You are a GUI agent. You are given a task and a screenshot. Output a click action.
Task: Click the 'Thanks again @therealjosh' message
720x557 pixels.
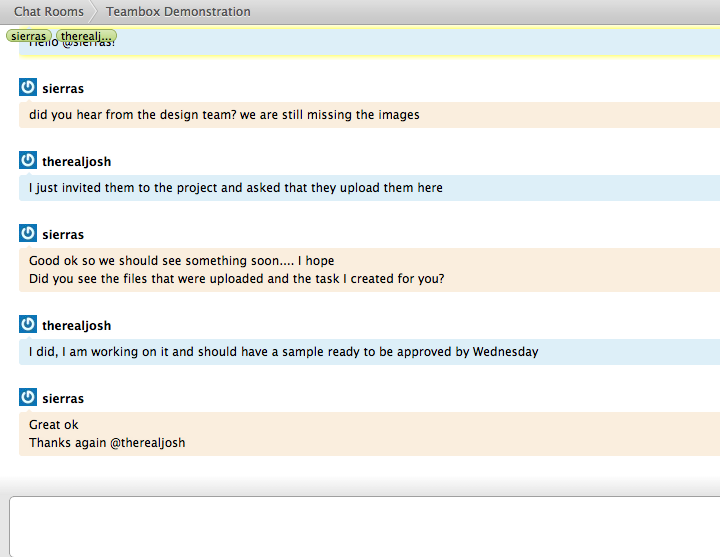pos(107,443)
